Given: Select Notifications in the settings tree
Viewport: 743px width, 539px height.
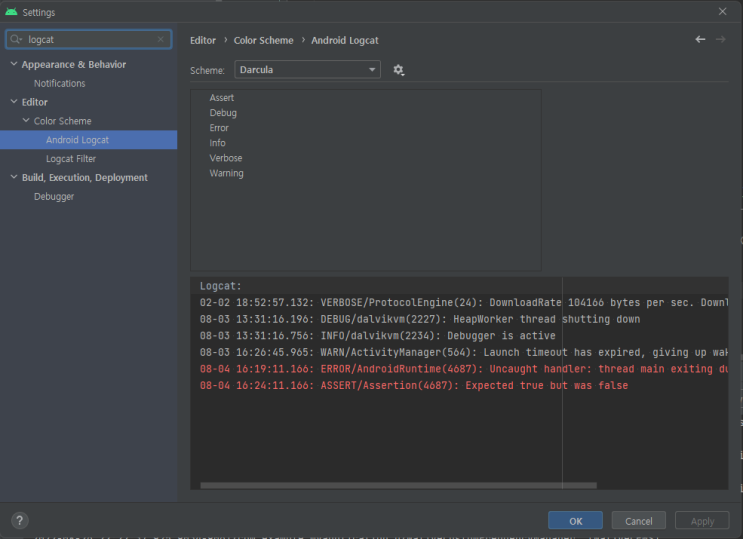Looking at the screenshot, I should (x=60, y=83).
